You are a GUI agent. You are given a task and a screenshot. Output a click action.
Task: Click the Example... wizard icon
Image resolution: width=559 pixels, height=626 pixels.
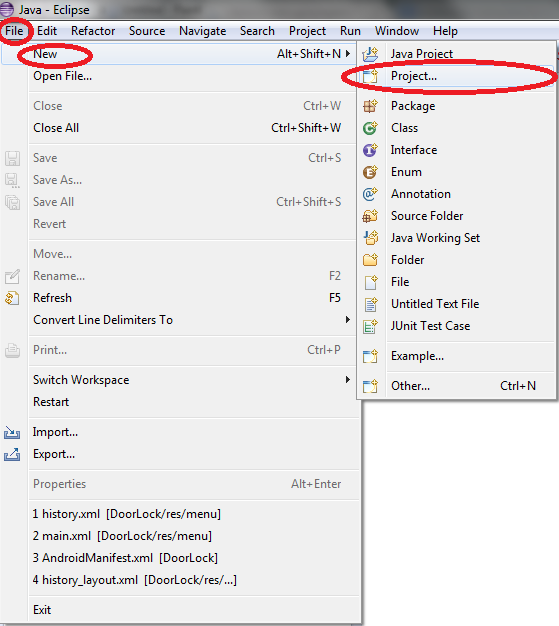pyautogui.click(x=370, y=356)
